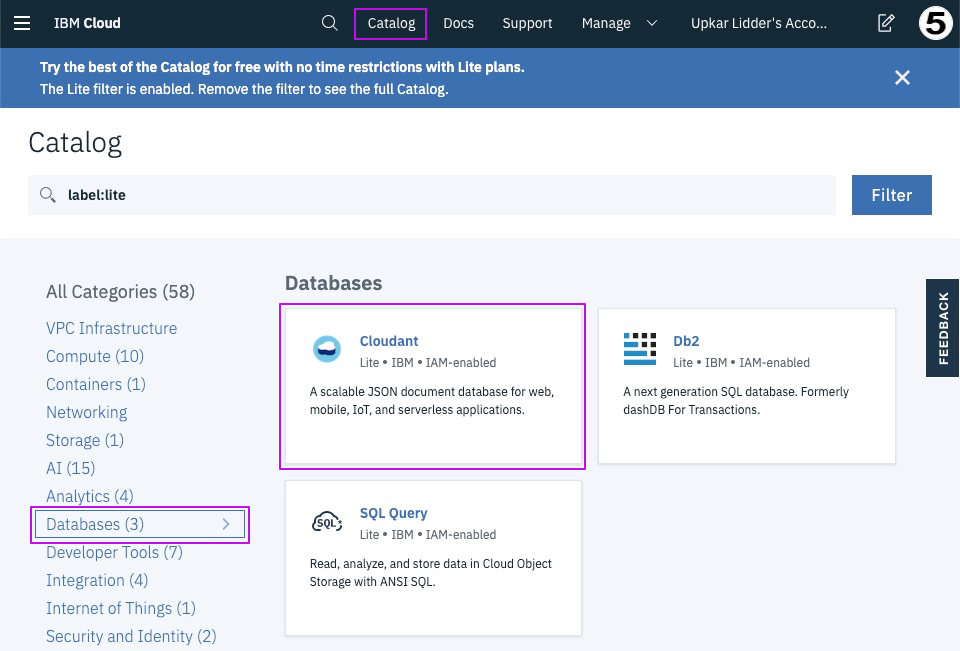Image resolution: width=960 pixels, height=651 pixels.
Task: Open the Catalog menu item
Action: coord(391,23)
